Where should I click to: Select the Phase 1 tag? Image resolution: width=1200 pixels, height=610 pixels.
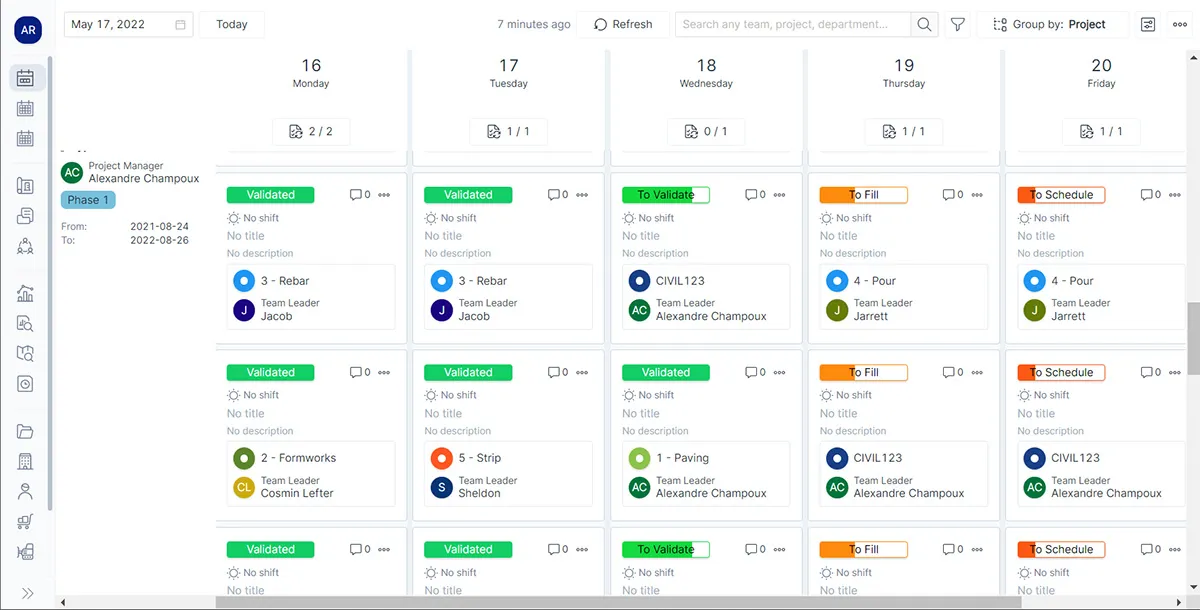coord(88,200)
